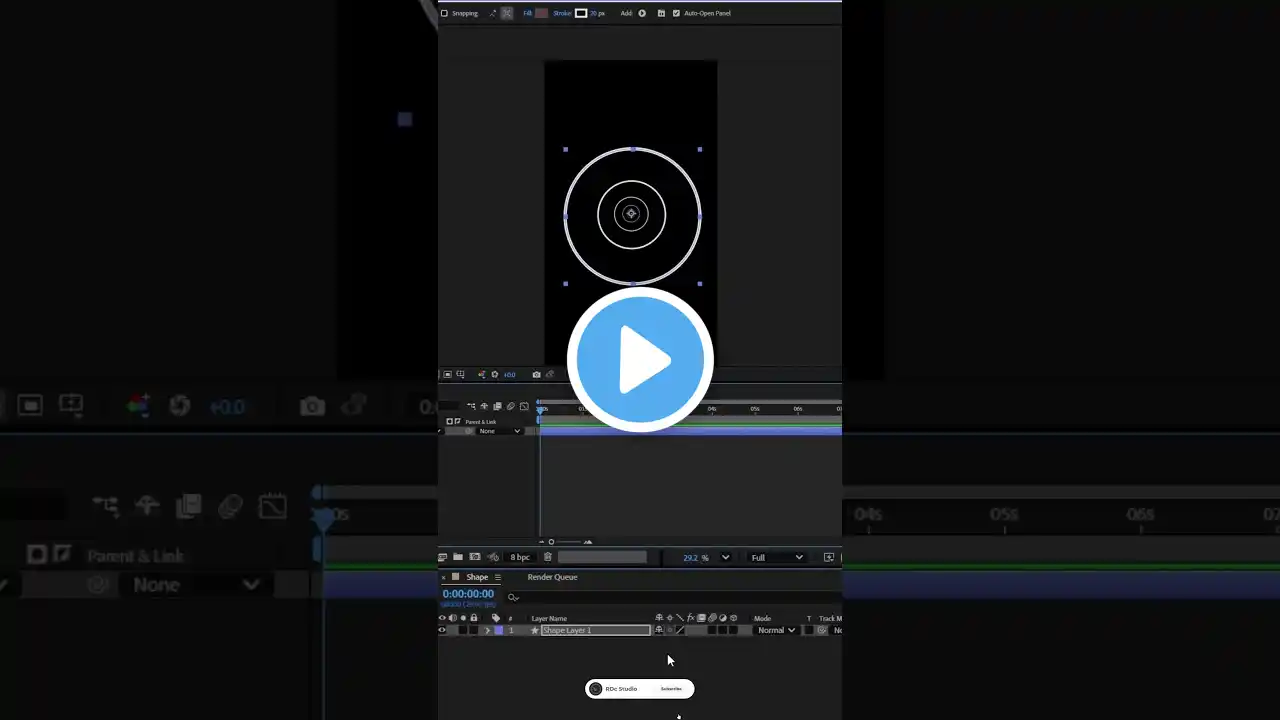Toggle the shy layers icon in timeline
The height and width of the screenshot is (720, 1280).
[x=484, y=406]
